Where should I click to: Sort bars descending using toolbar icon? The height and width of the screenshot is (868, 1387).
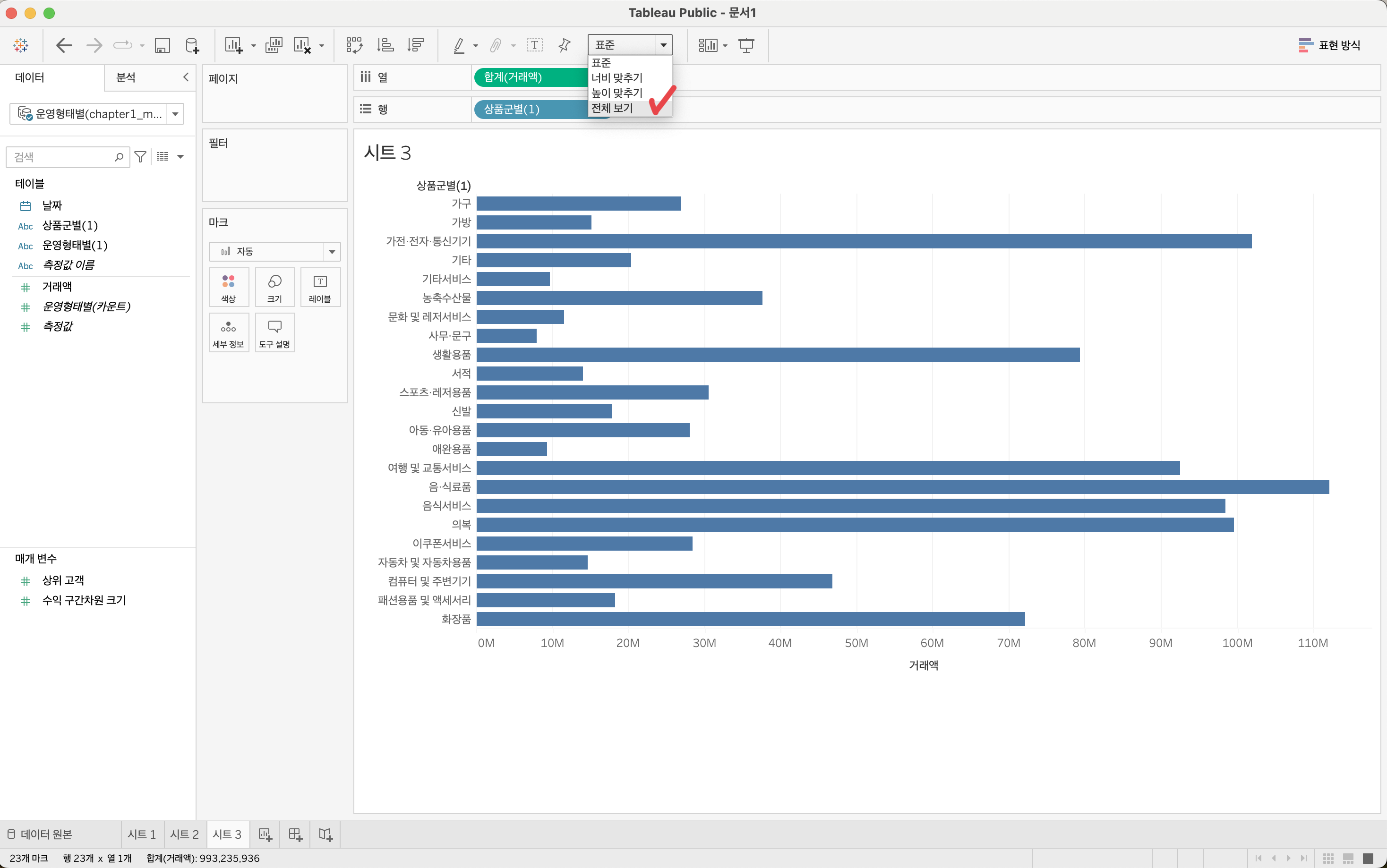tap(416, 45)
